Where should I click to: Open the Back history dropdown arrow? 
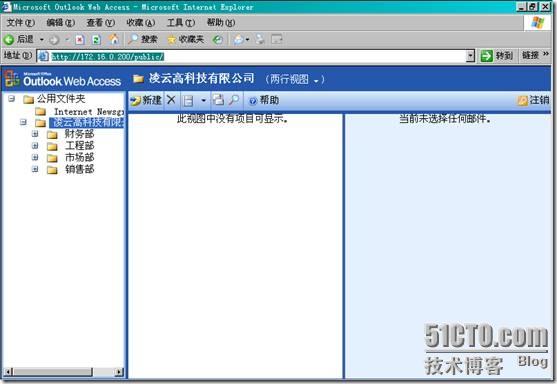42,39
